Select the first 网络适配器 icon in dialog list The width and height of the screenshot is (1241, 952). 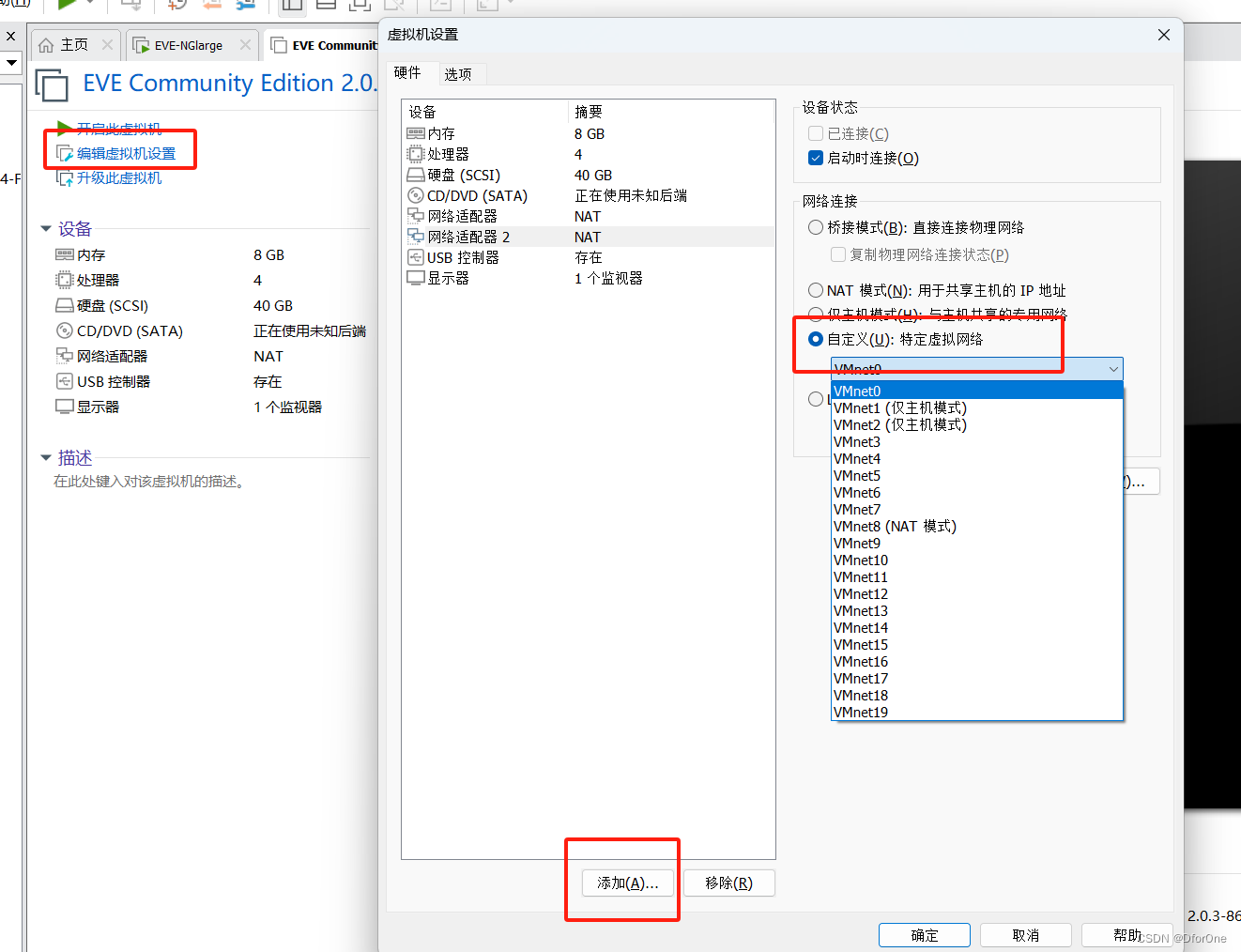(416, 216)
